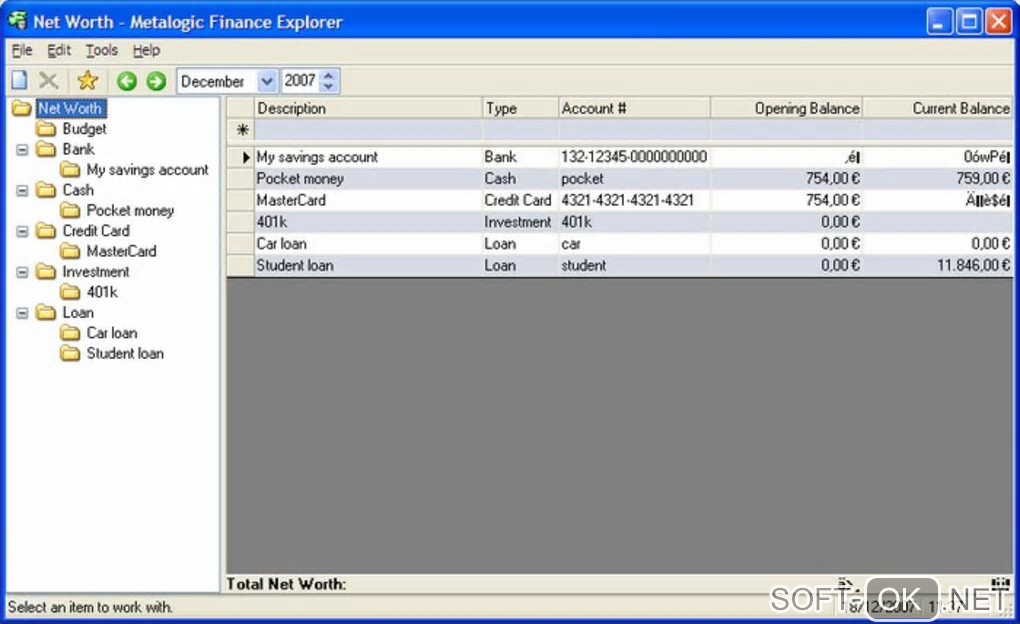Image resolution: width=1020 pixels, height=624 pixels.
Task: Select the Cash folder in tree
Action: (x=78, y=191)
